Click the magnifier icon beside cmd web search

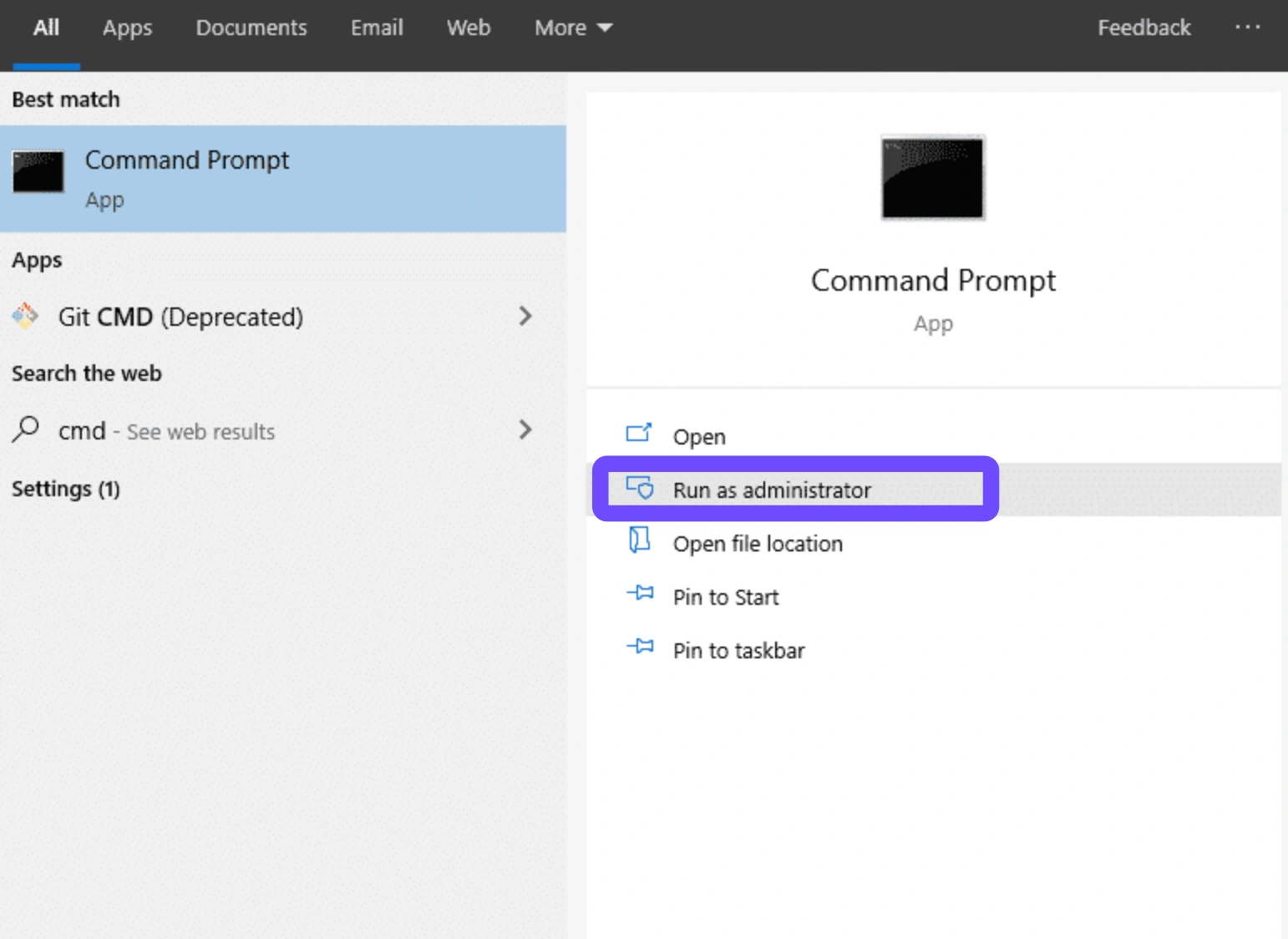pyautogui.click(x=26, y=429)
